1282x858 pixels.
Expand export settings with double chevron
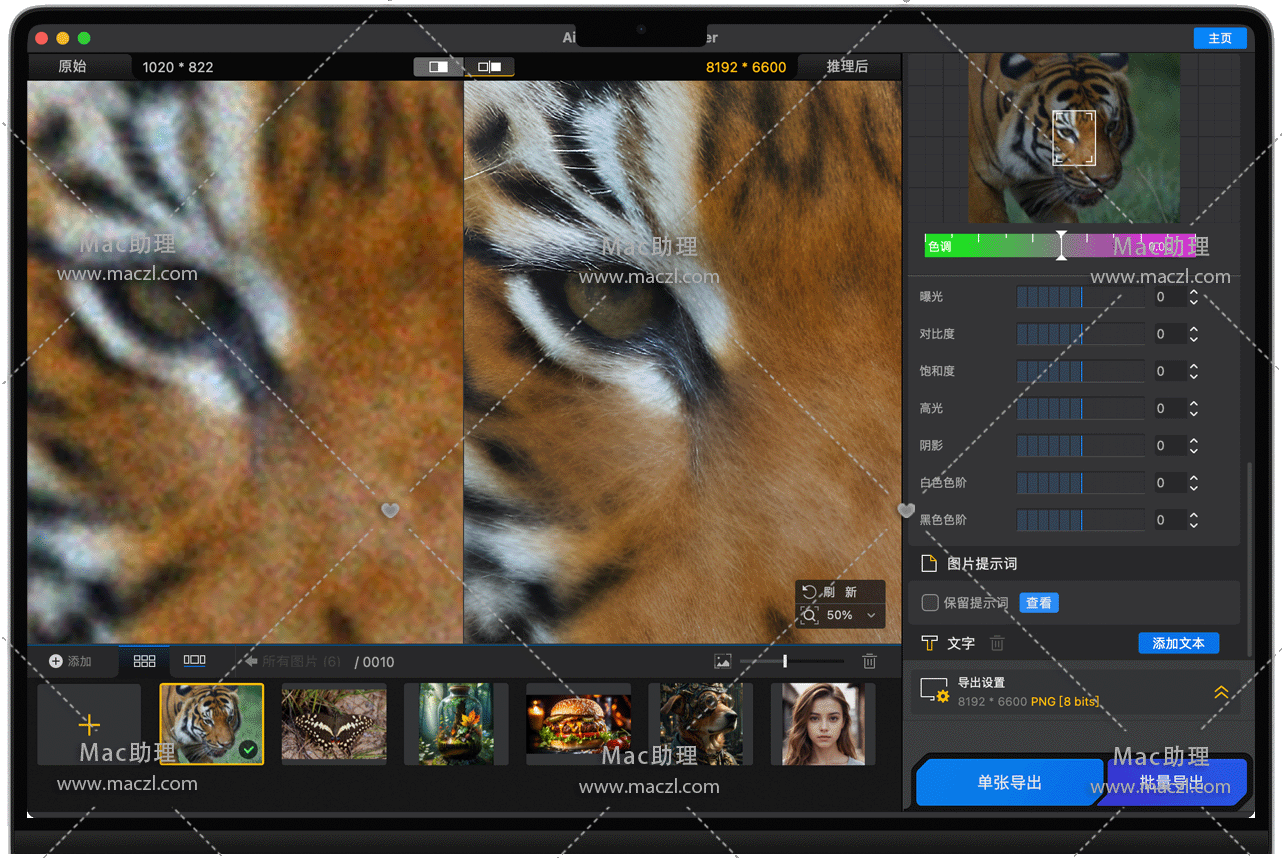tap(1221, 692)
